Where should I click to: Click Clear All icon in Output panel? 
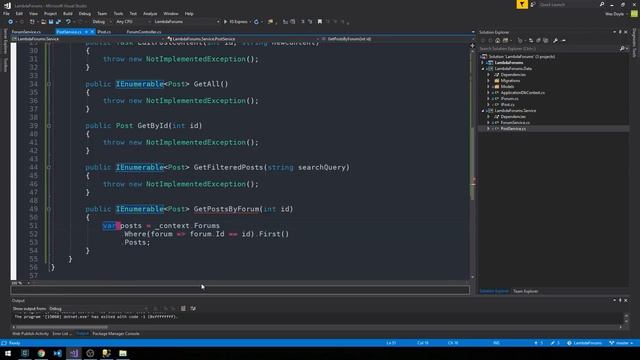183,309
